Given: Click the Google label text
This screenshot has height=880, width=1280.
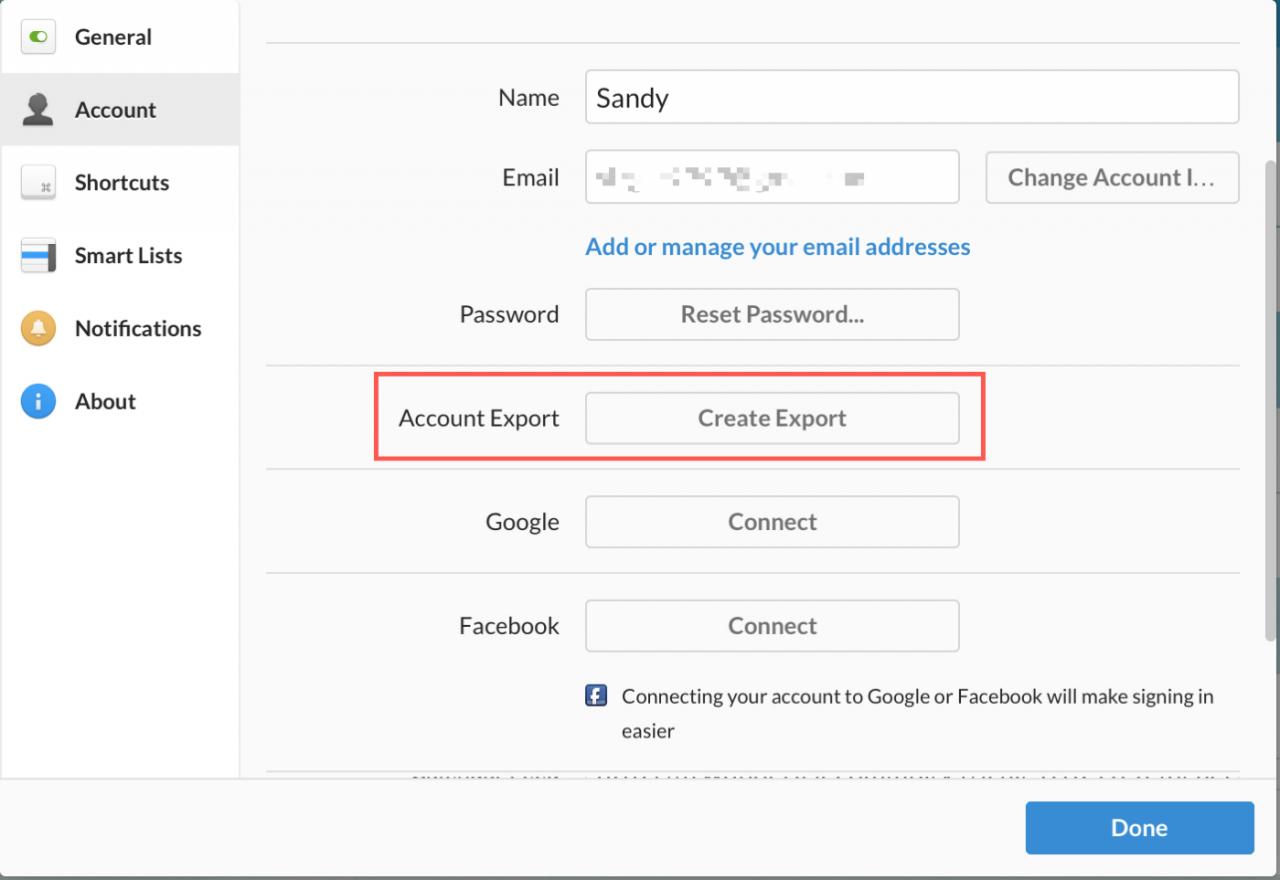Looking at the screenshot, I should point(522,522).
